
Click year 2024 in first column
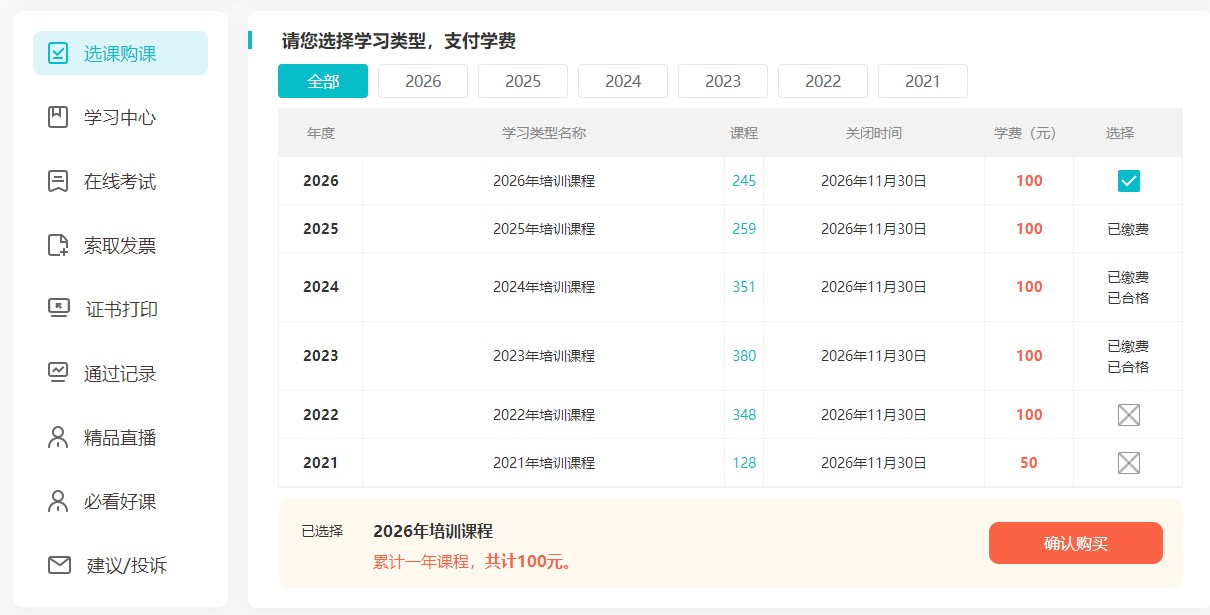(x=321, y=287)
